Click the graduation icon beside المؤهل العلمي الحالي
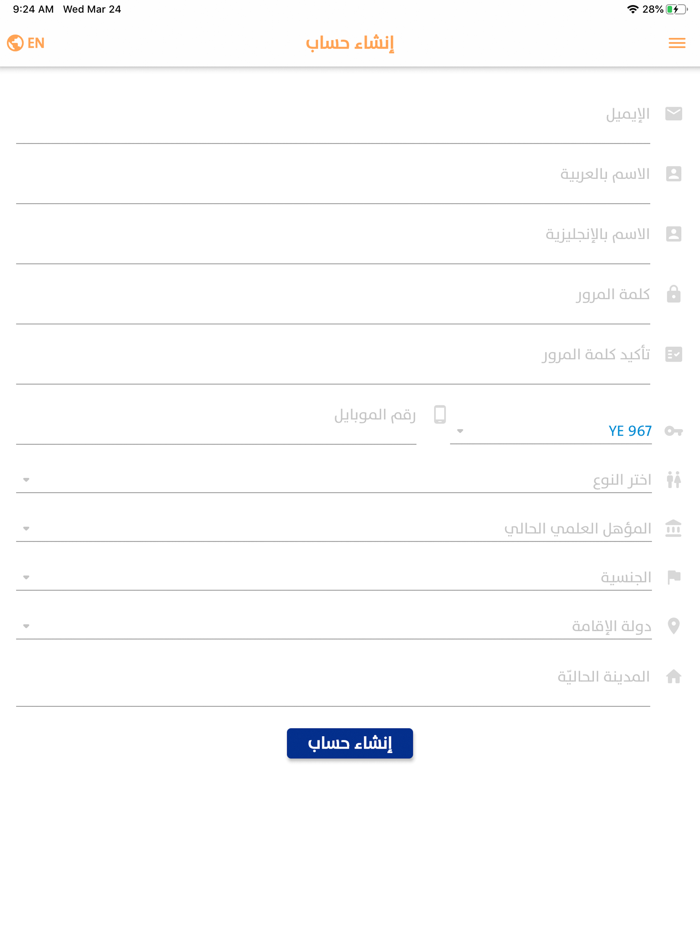This screenshot has height=934, width=700. 674,527
